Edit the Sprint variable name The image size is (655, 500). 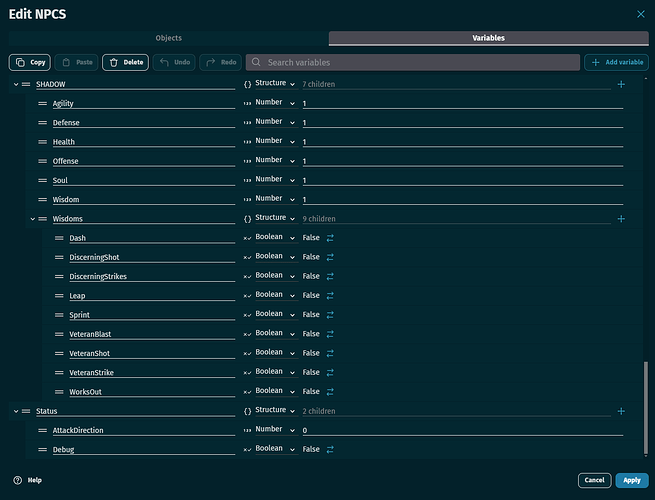pyautogui.click(x=152, y=315)
